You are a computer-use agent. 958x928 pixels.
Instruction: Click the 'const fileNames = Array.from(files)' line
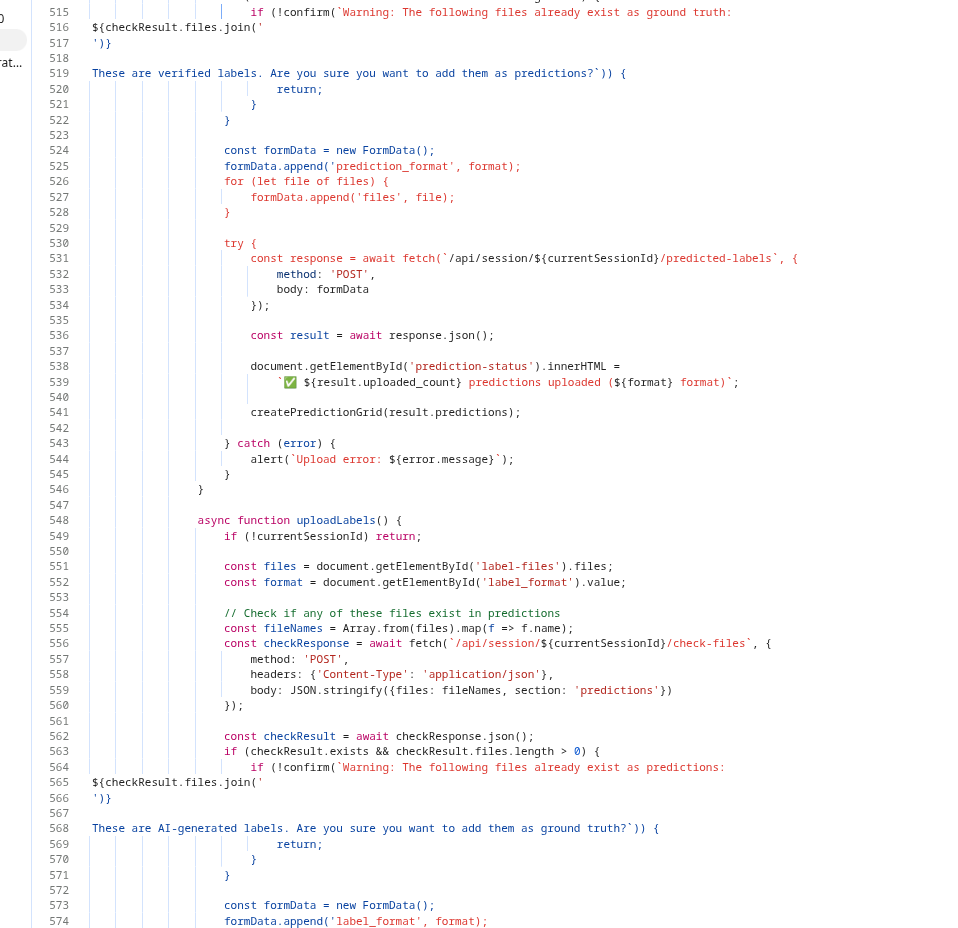click(398, 628)
